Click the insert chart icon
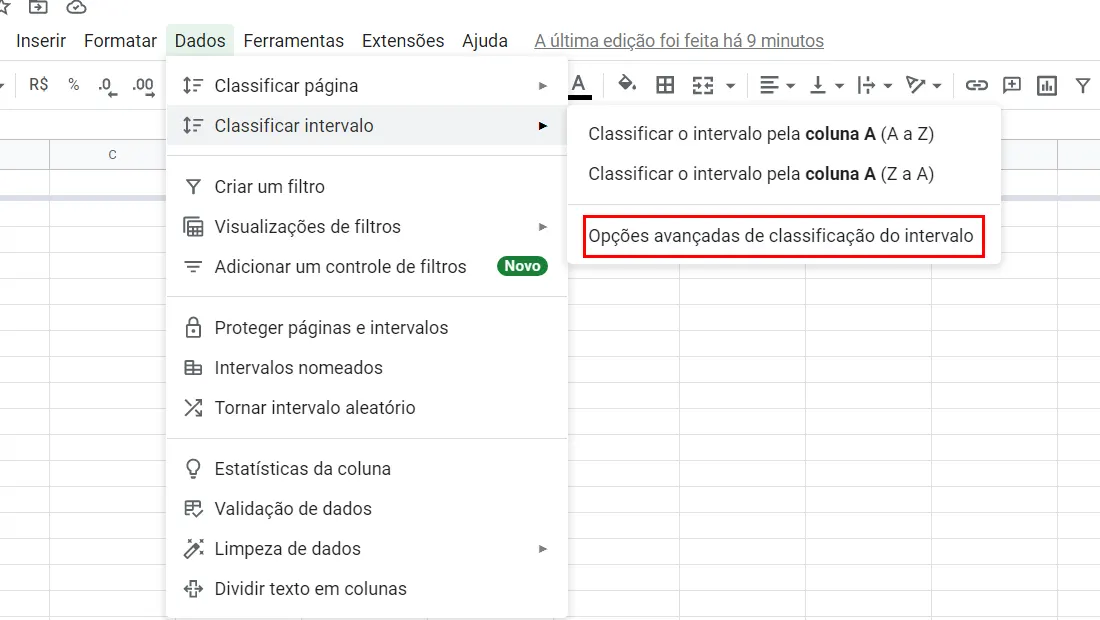This screenshot has height=620, width=1100. [1047, 86]
